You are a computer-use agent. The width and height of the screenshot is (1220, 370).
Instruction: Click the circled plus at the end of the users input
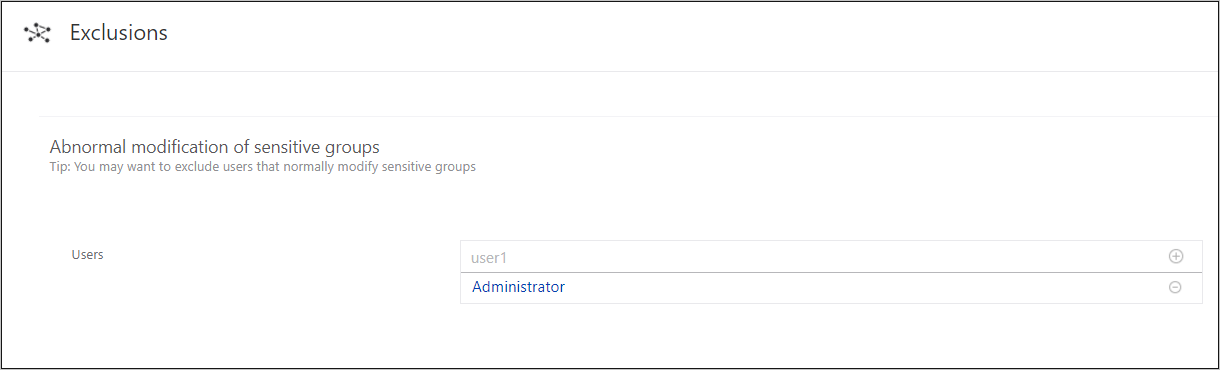[1176, 256]
